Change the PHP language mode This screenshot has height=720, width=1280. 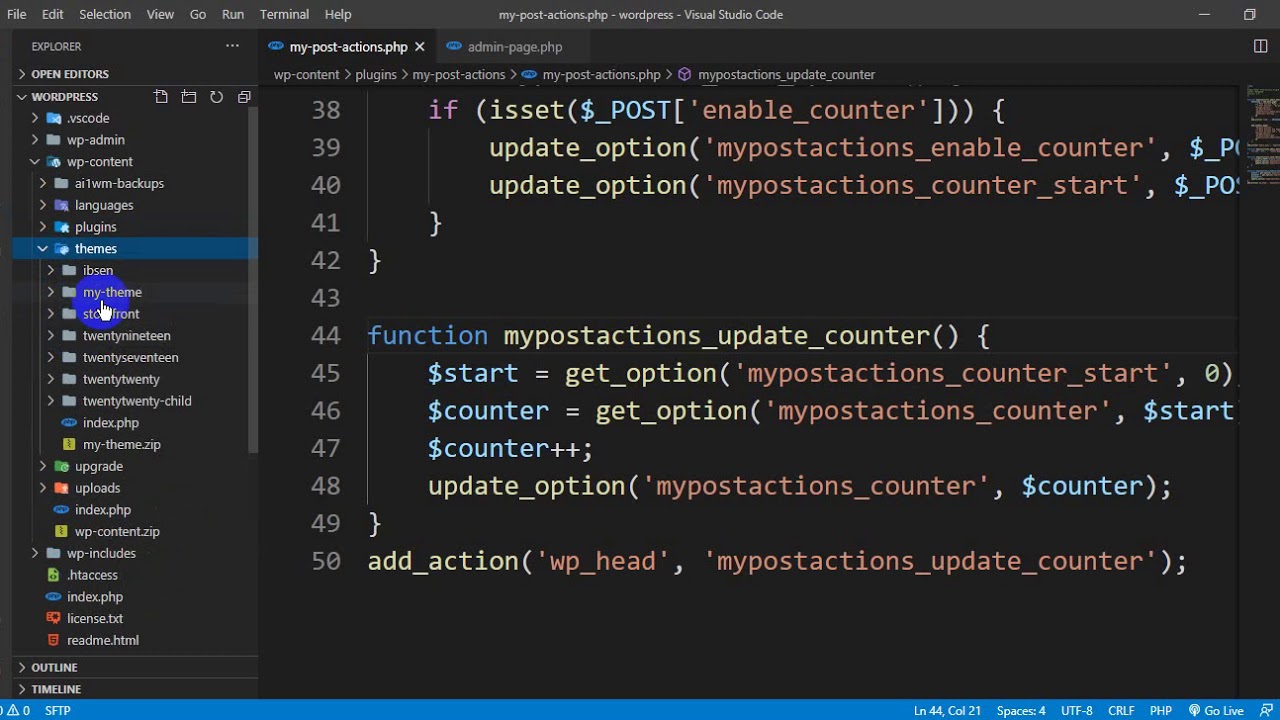click(x=1161, y=711)
